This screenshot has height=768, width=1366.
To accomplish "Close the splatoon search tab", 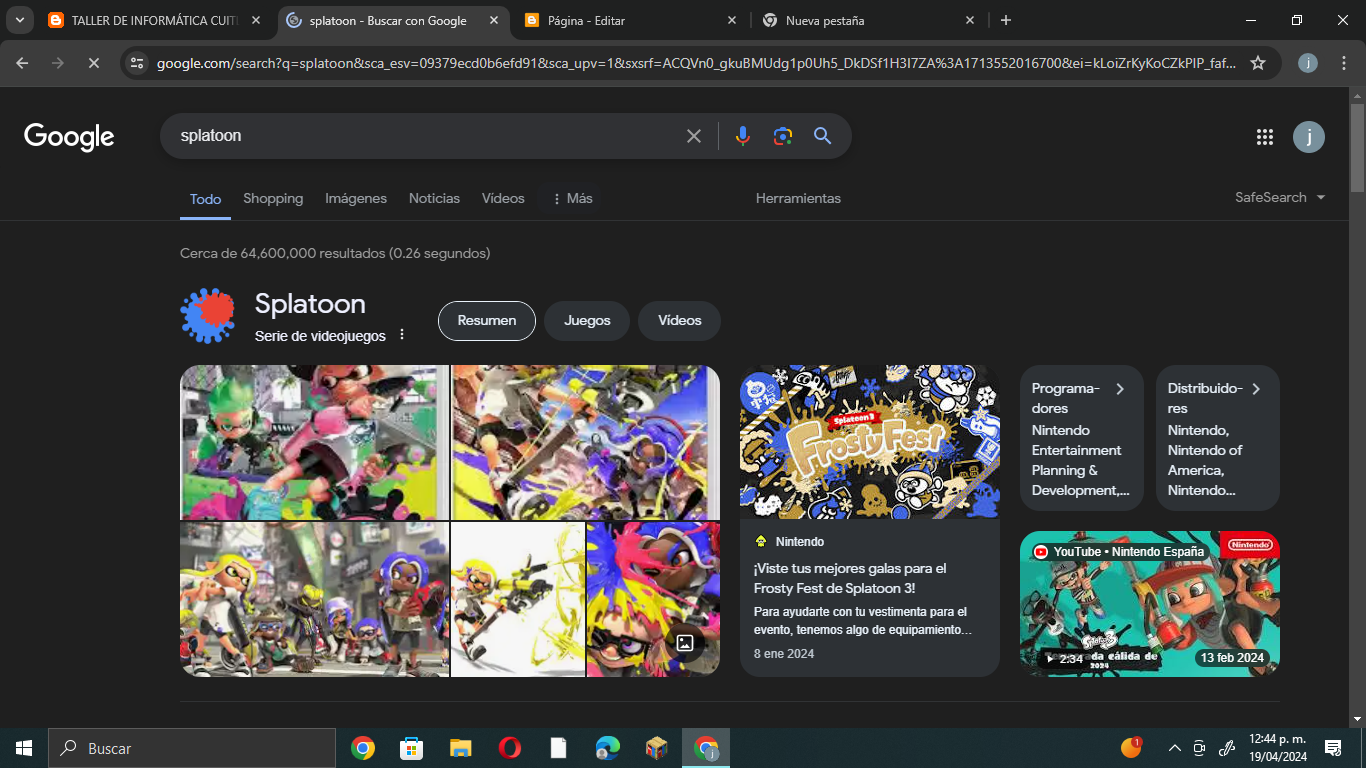I will 494,20.
